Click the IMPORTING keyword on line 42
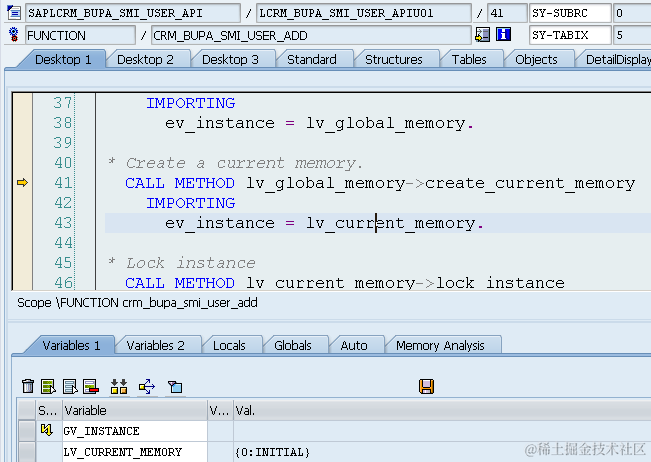This screenshot has width=651, height=462. click(191, 203)
